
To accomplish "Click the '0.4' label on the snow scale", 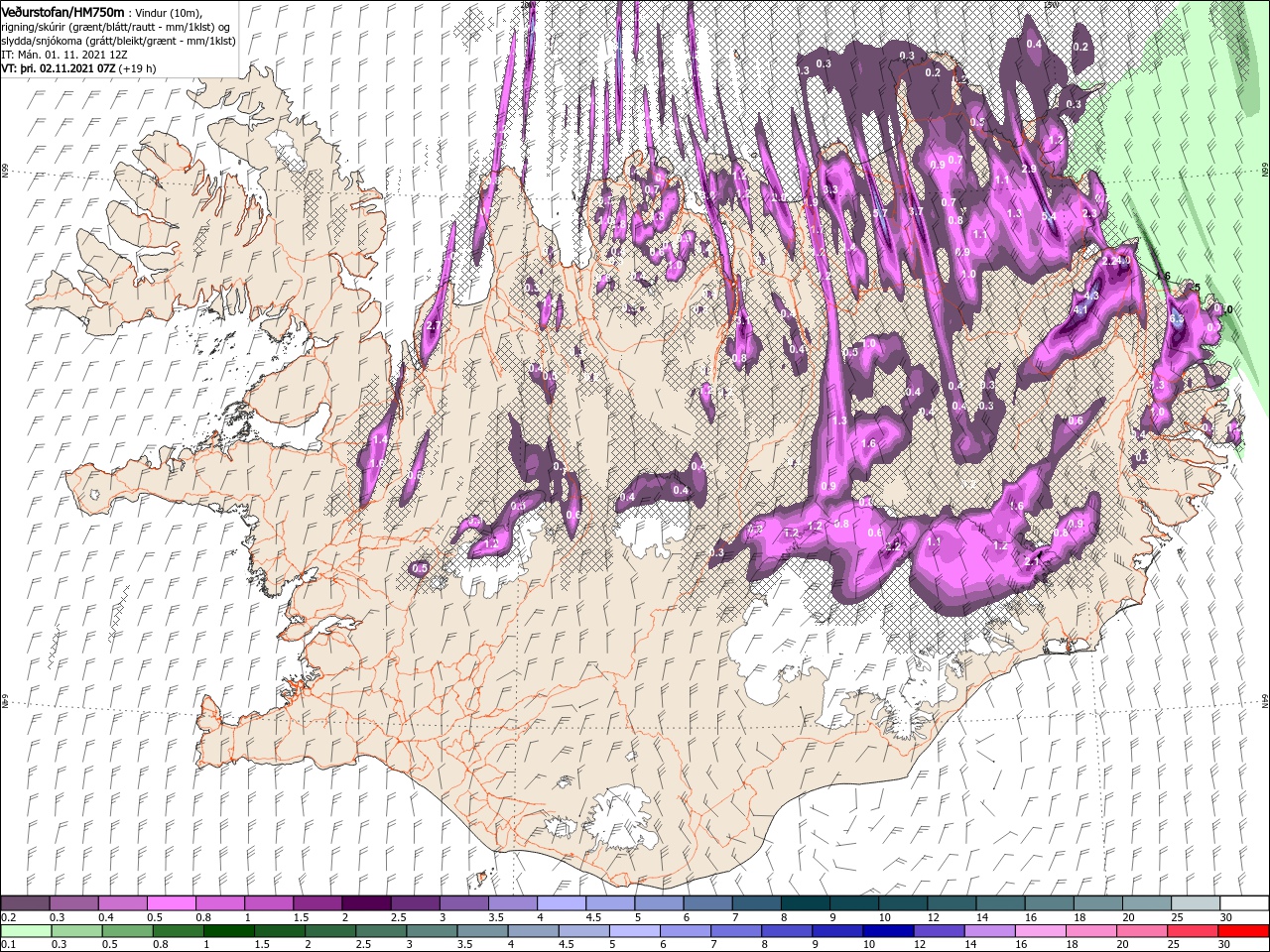I will click(105, 917).
